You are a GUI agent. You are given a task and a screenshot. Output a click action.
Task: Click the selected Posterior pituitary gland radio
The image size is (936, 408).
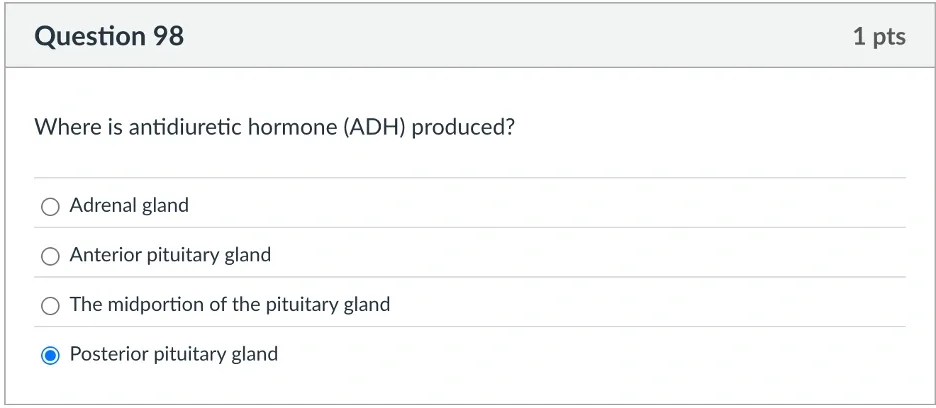50,355
